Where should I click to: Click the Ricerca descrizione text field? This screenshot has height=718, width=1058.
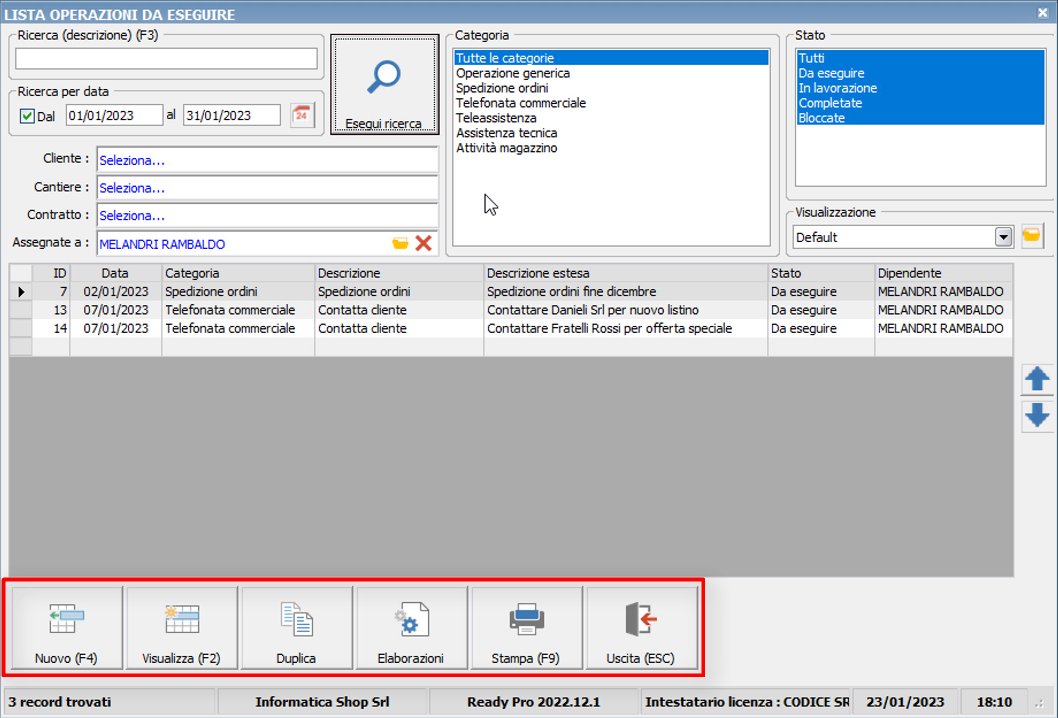coord(166,59)
